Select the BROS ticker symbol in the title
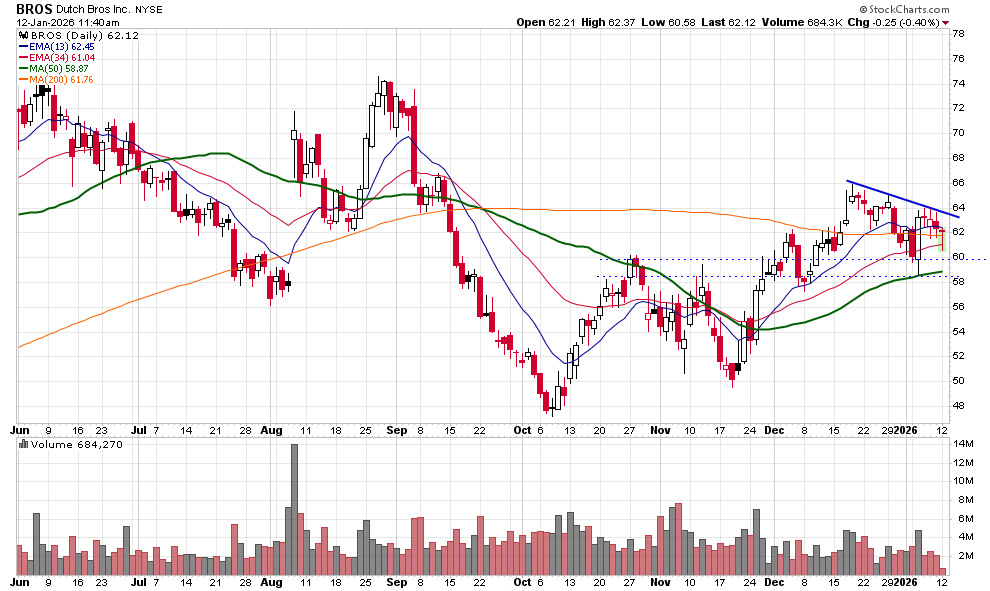 pos(34,9)
